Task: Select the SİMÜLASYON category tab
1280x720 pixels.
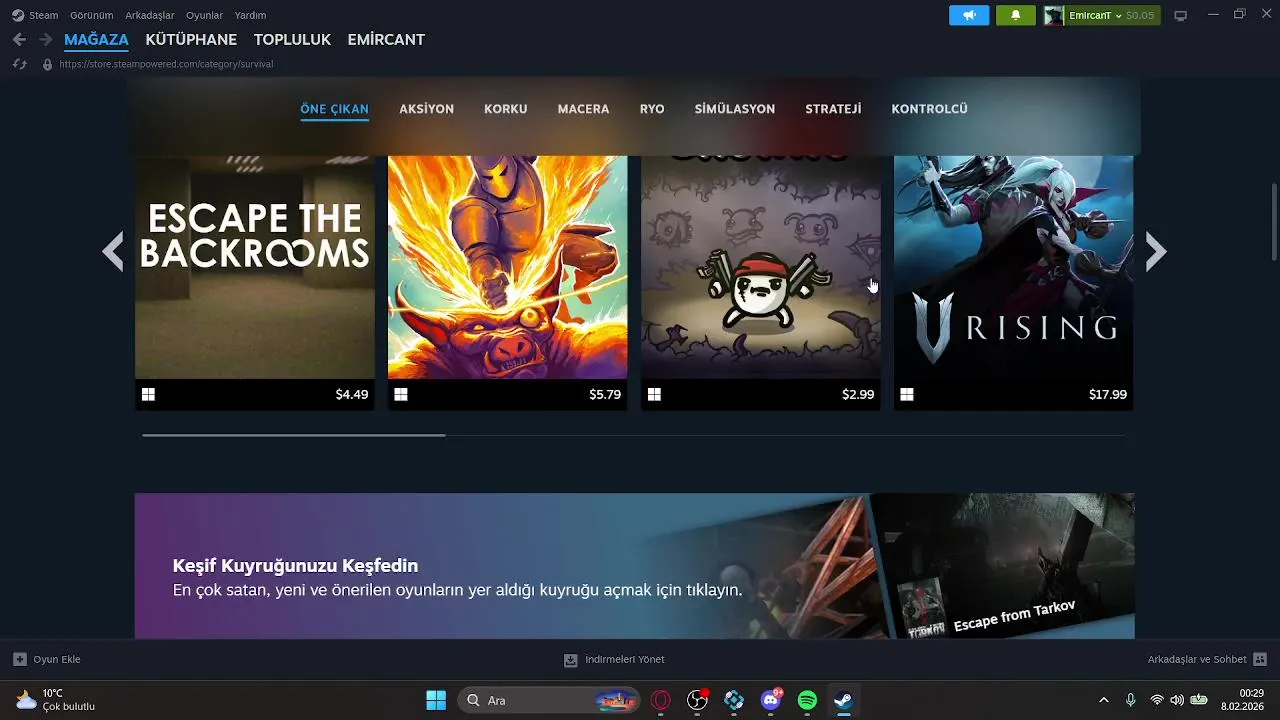Action: pos(735,109)
